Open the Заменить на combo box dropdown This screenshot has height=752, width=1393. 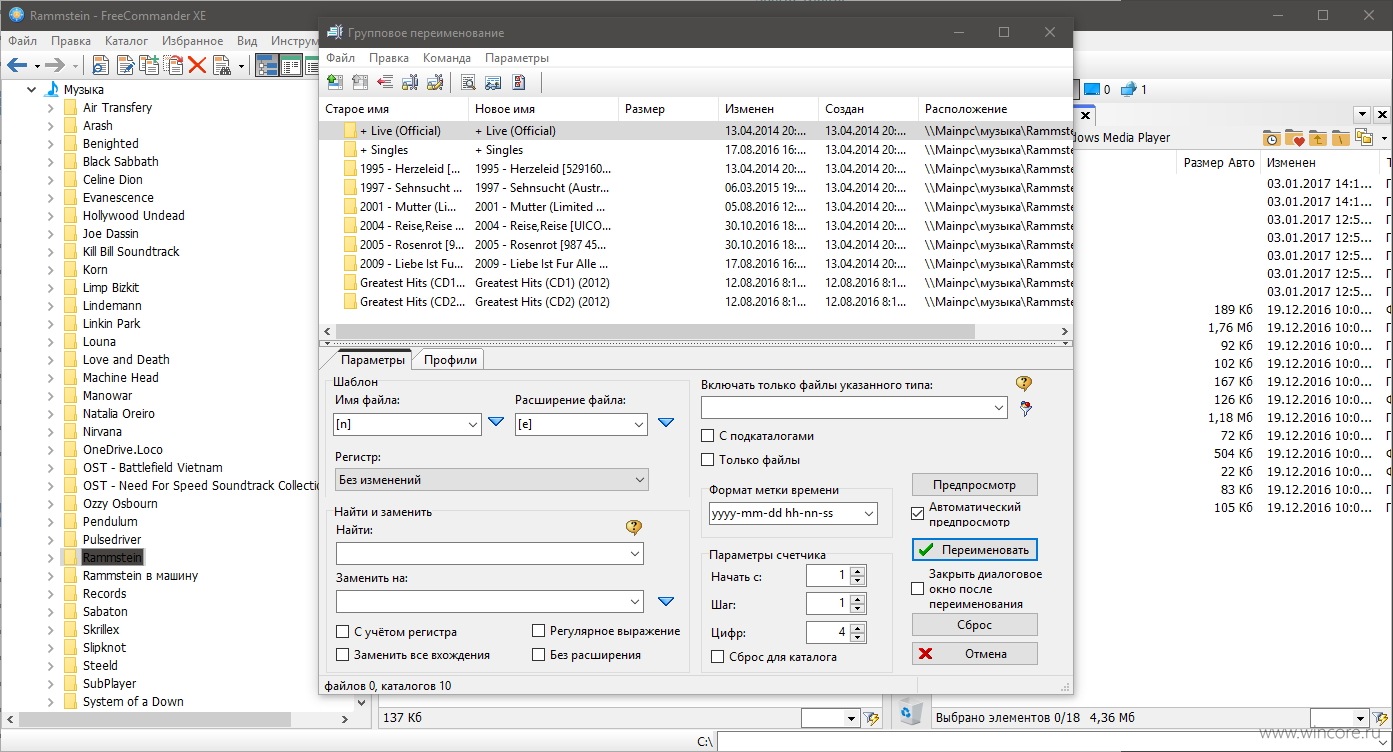pos(635,601)
